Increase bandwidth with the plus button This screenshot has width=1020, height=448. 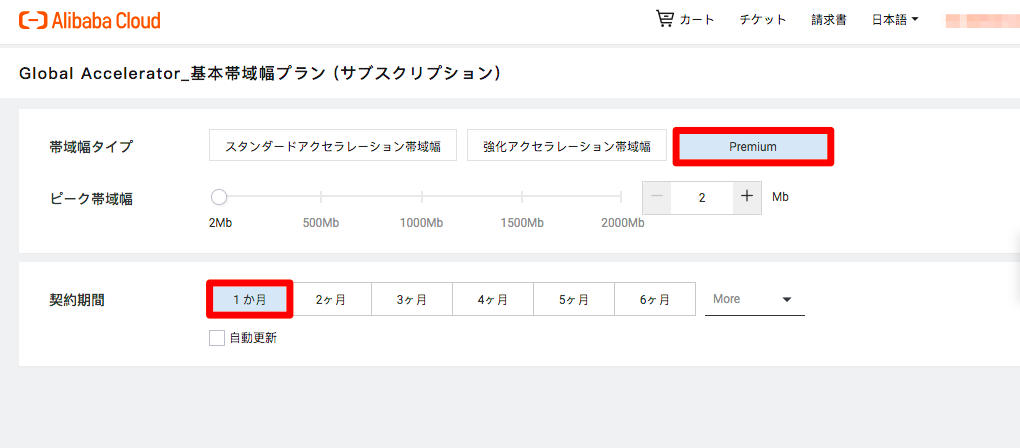747,197
